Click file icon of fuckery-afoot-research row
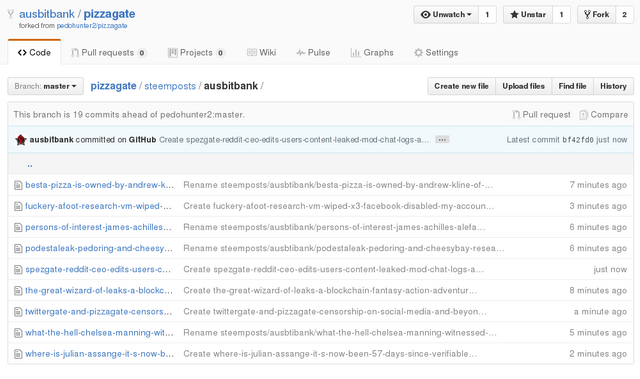Screen dimensions: 640x379 [18, 206]
